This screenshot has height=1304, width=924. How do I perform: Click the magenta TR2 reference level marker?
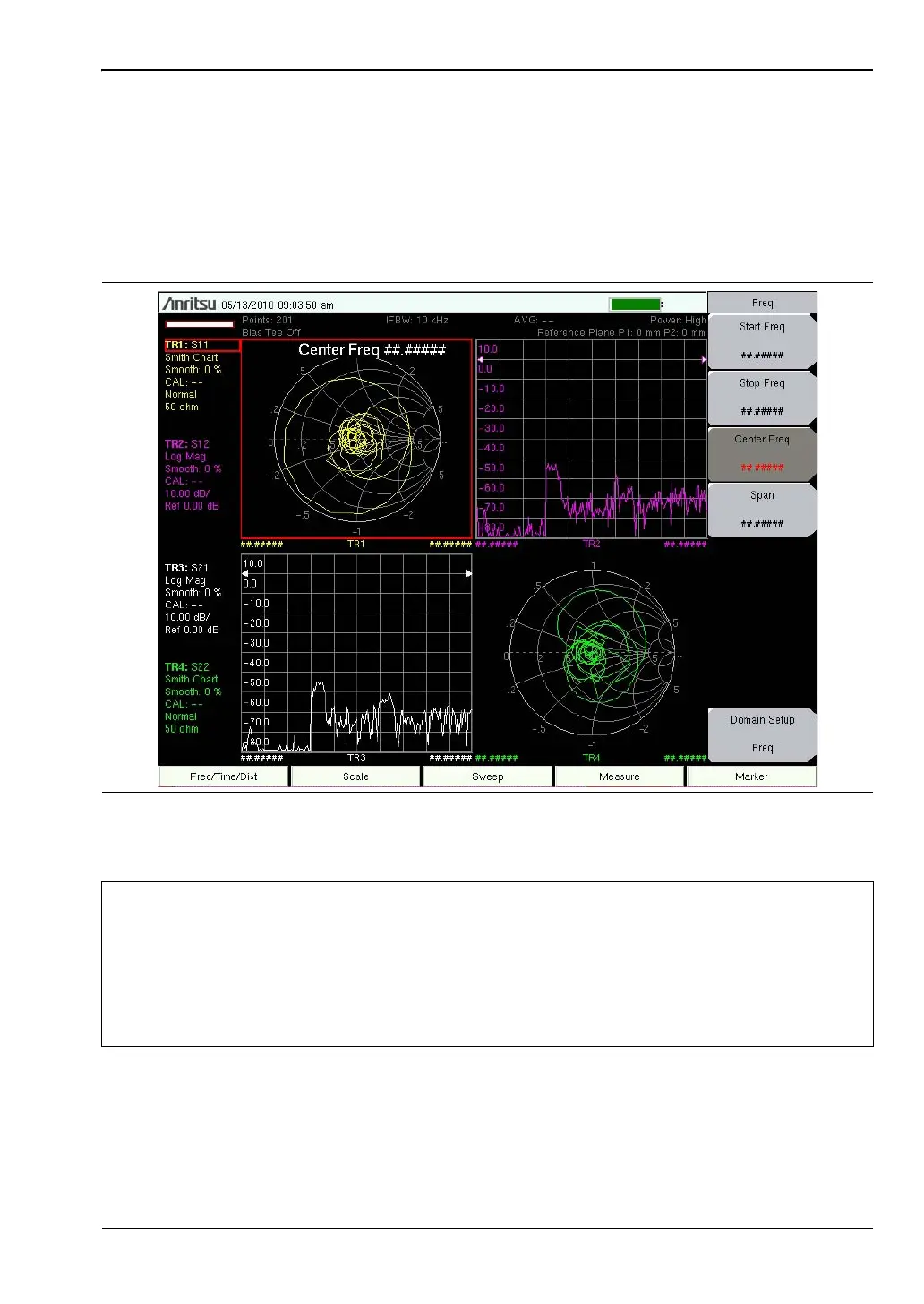tap(480, 359)
